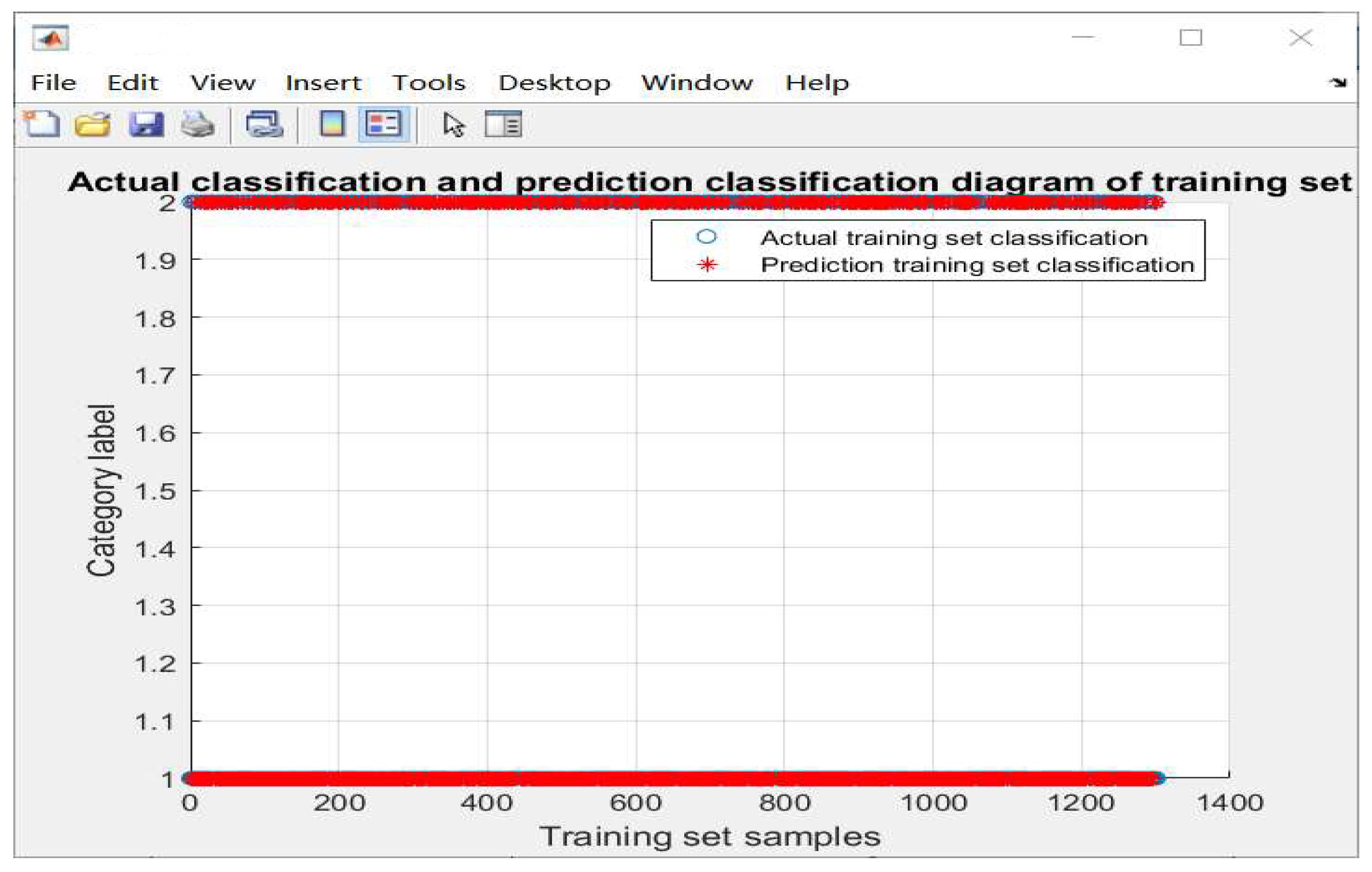Screen dimensions: 1372x872
Task: Open a file with folder icon
Action: (x=92, y=124)
